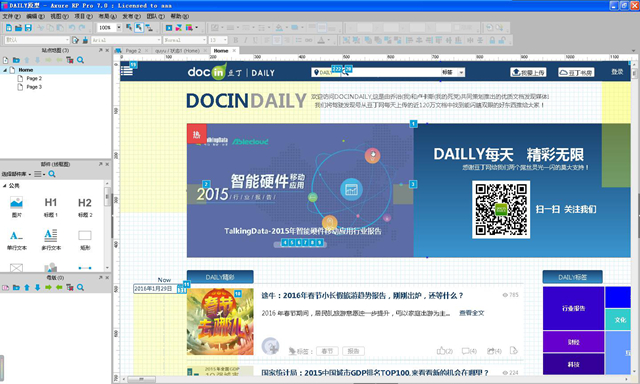Click the 科技 dark purple tag tile

tap(573, 364)
